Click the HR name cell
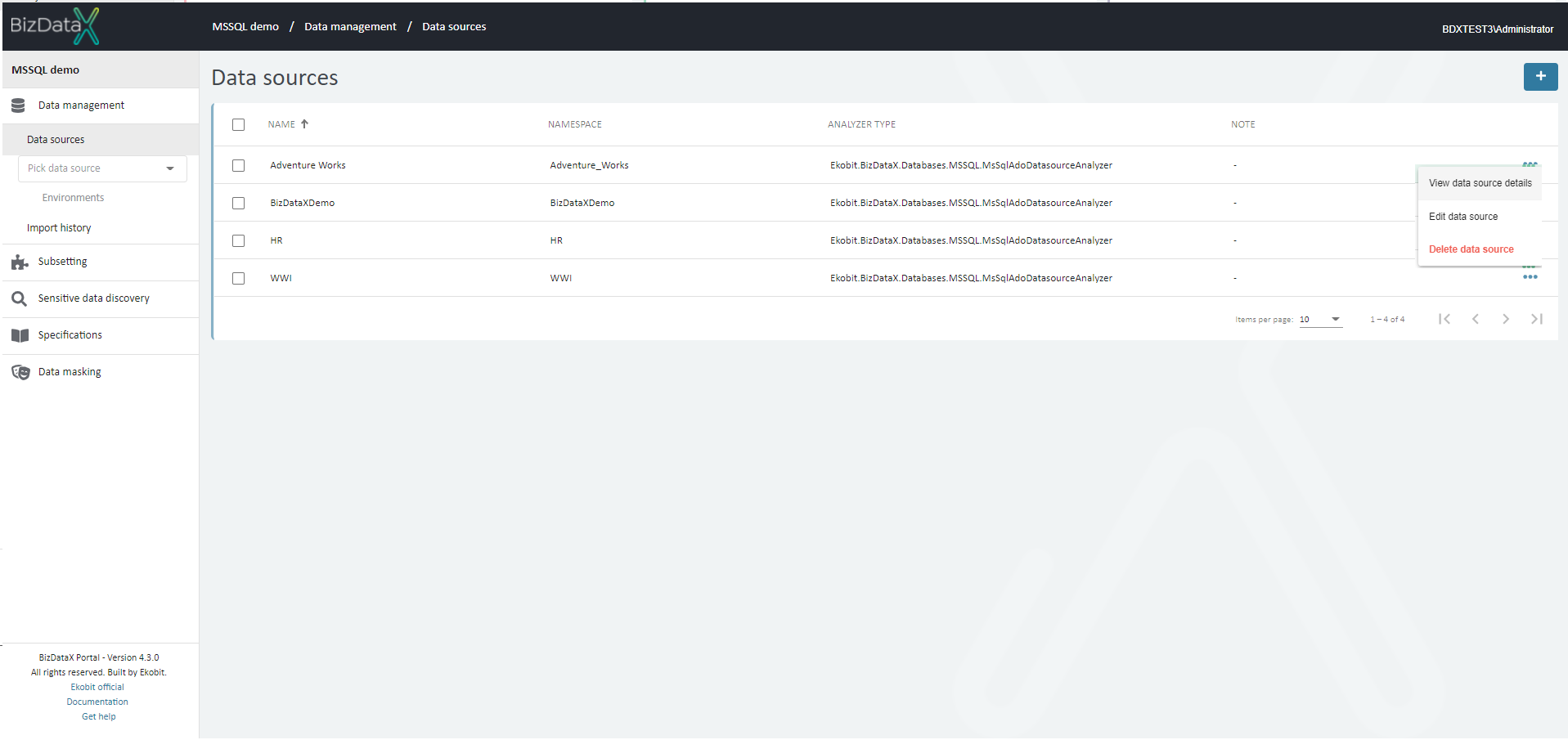This screenshot has width=1568, height=740. 276,240
